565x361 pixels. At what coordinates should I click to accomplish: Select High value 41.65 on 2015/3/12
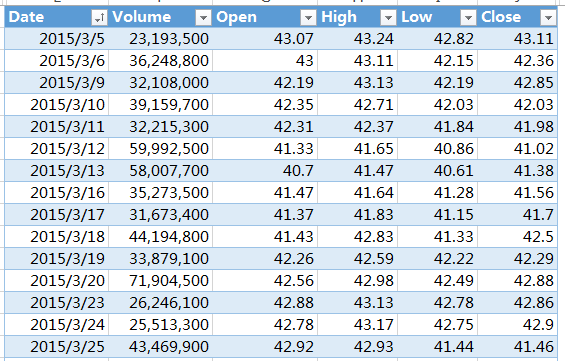pyautogui.click(x=357, y=148)
